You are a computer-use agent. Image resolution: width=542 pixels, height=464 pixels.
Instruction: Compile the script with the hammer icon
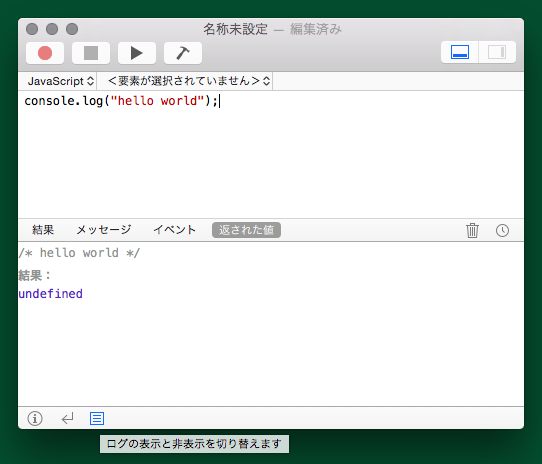point(183,53)
